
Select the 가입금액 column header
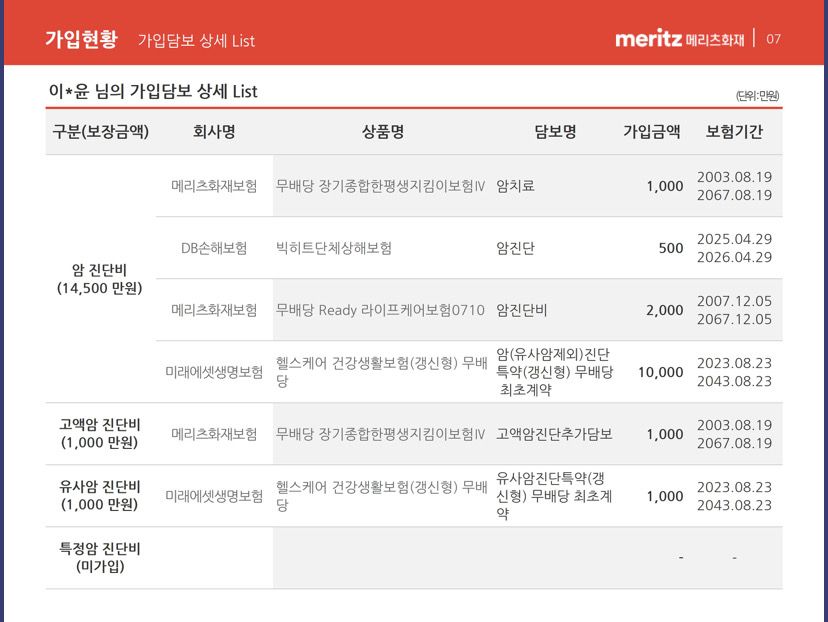(651, 131)
